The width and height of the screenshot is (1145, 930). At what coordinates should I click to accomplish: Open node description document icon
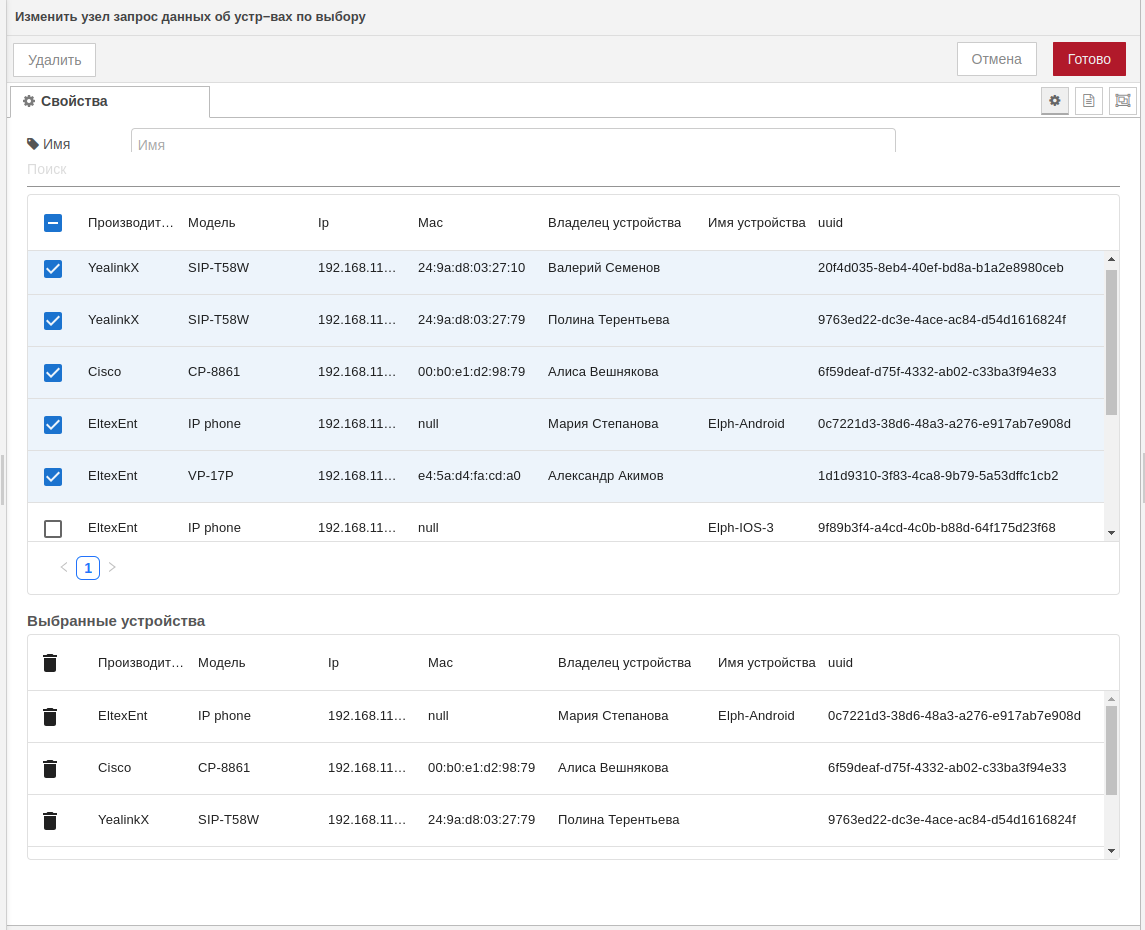[x=1088, y=101]
